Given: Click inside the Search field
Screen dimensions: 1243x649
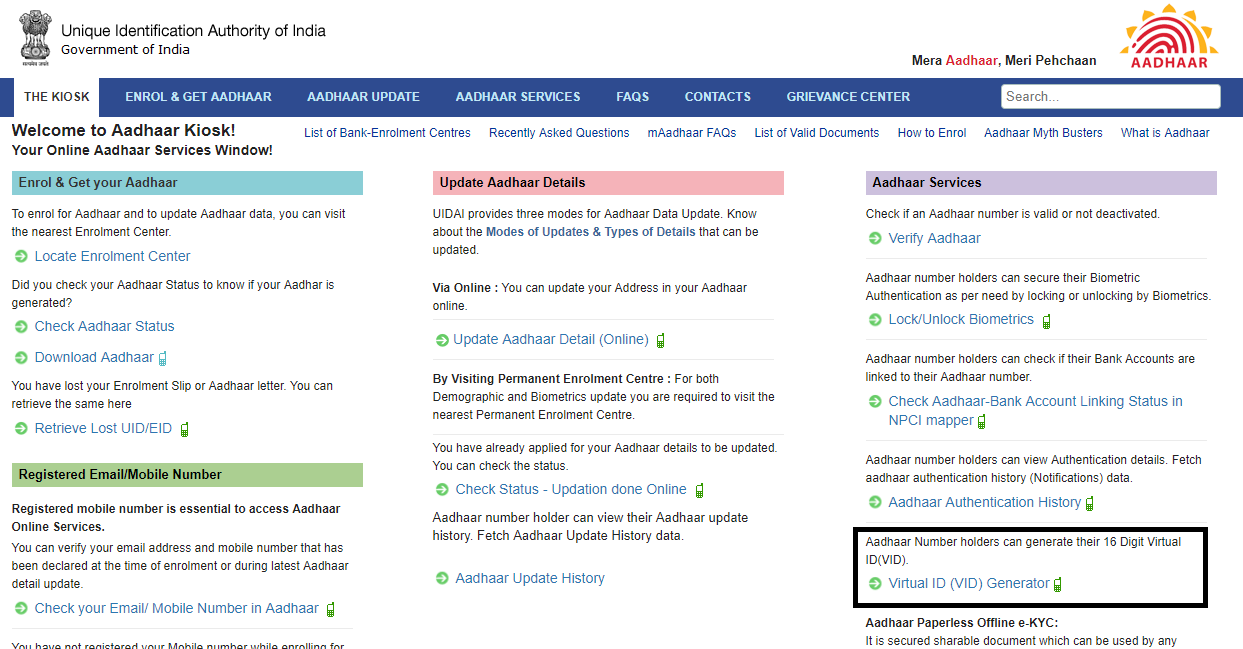Looking at the screenshot, I should click(x=1110, y=96).
